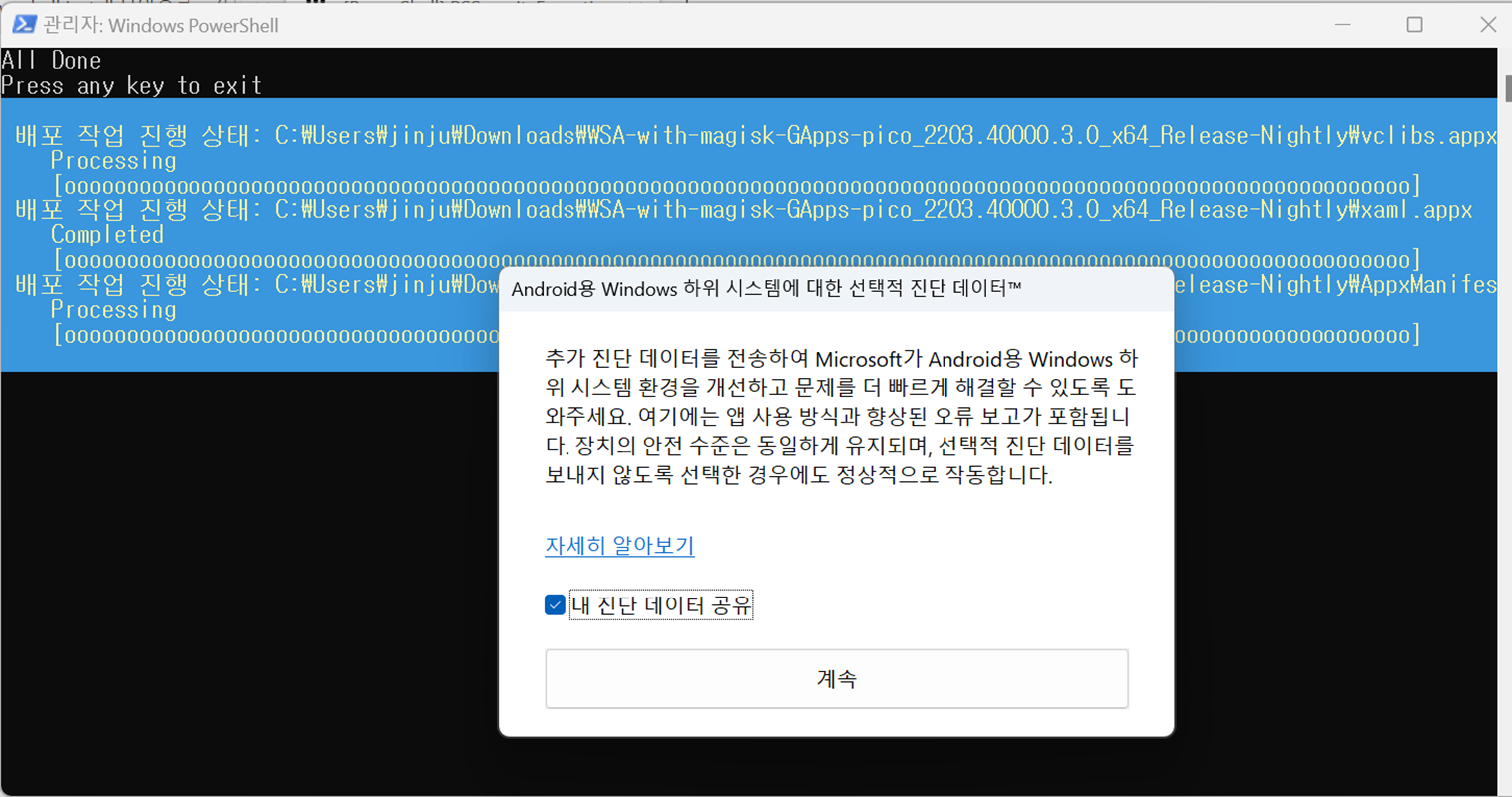Click the diagnostic data description paragraph
1512x797 pixels.
841,416
